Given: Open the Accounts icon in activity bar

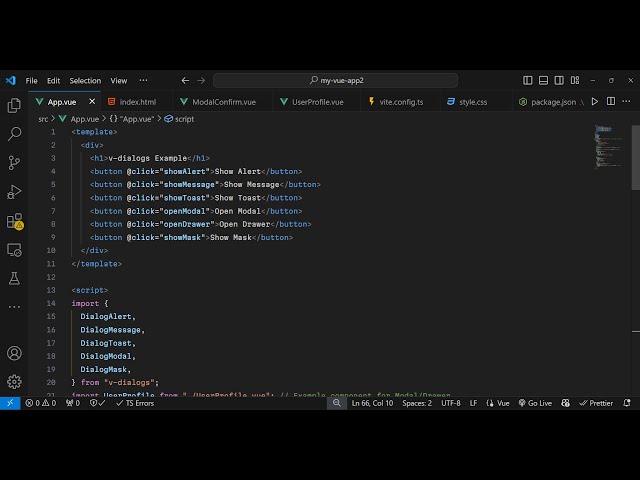Looking at the screenshot, I should (x=14, y=353).
